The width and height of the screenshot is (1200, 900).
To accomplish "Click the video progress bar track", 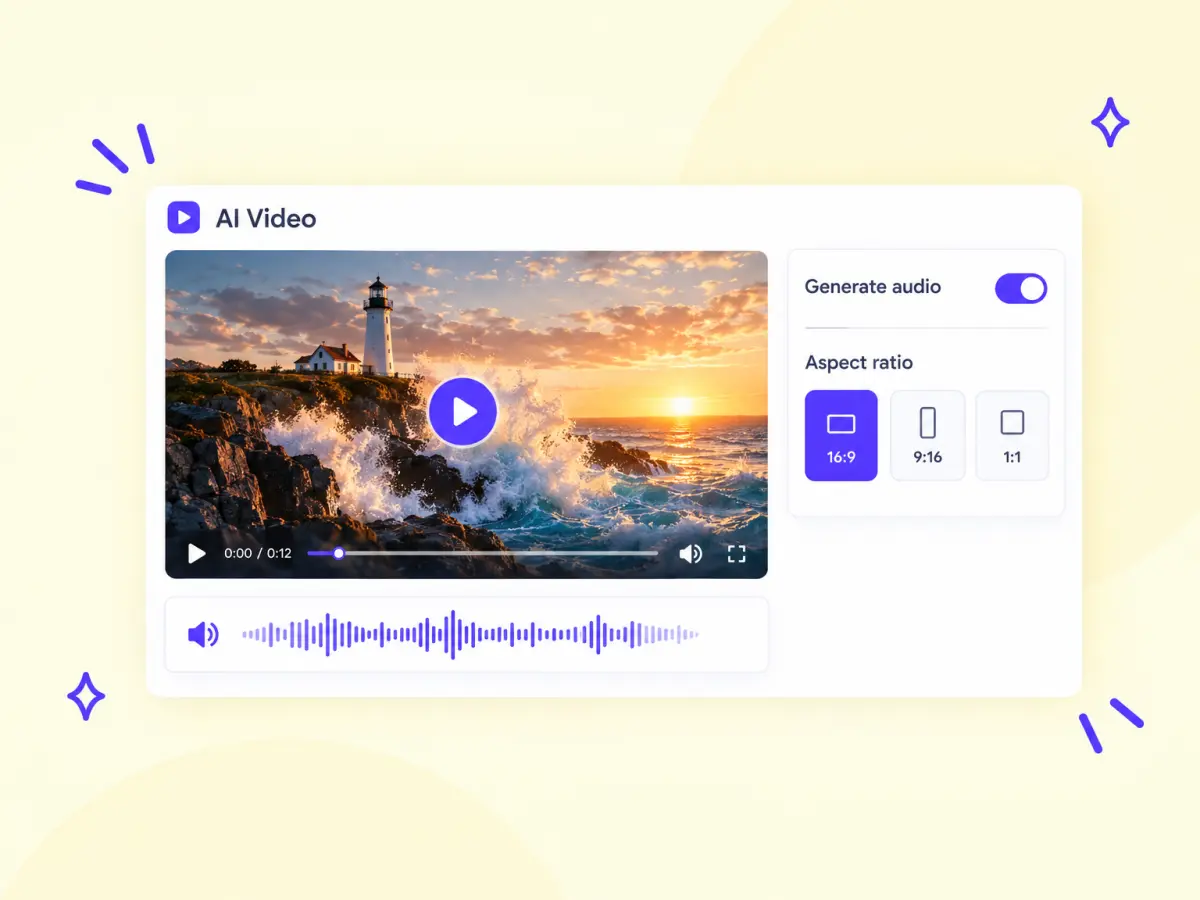I will (x=483, y=553).
